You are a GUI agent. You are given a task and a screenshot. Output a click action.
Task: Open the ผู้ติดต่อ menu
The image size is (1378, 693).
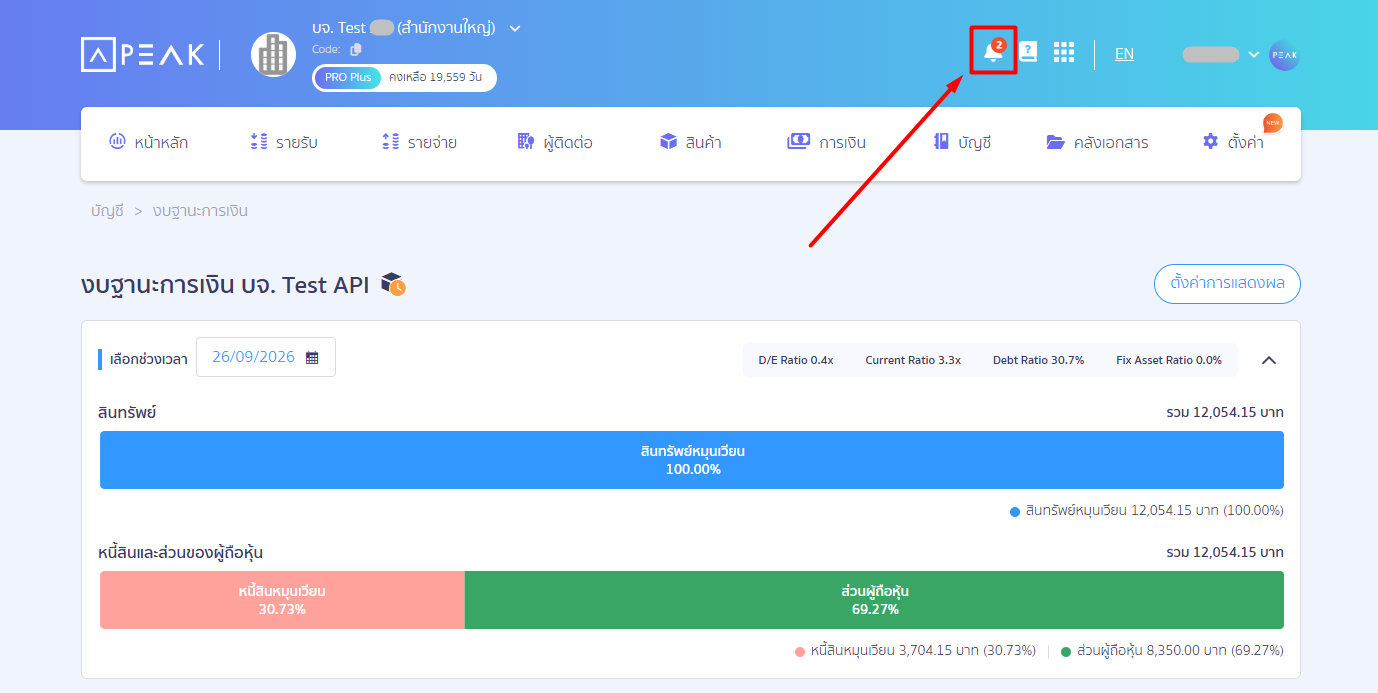[555, 142]
